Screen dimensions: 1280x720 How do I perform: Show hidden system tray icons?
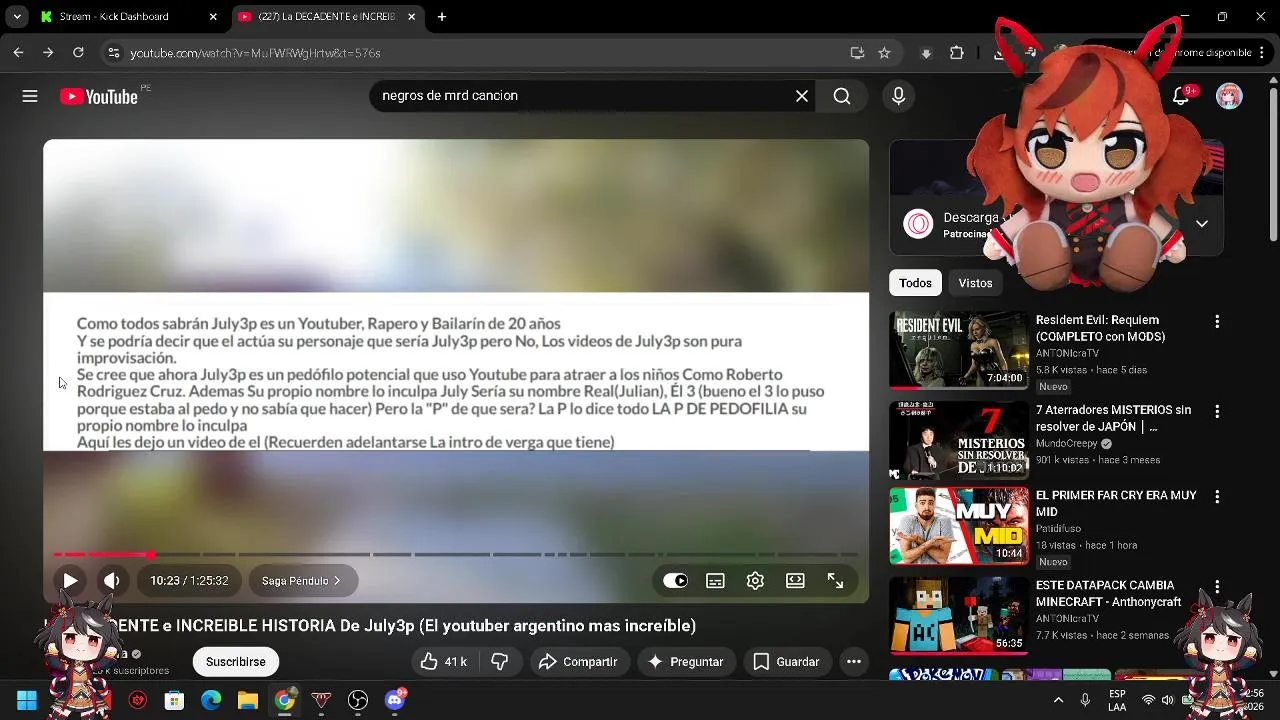tap(1058, 700)
